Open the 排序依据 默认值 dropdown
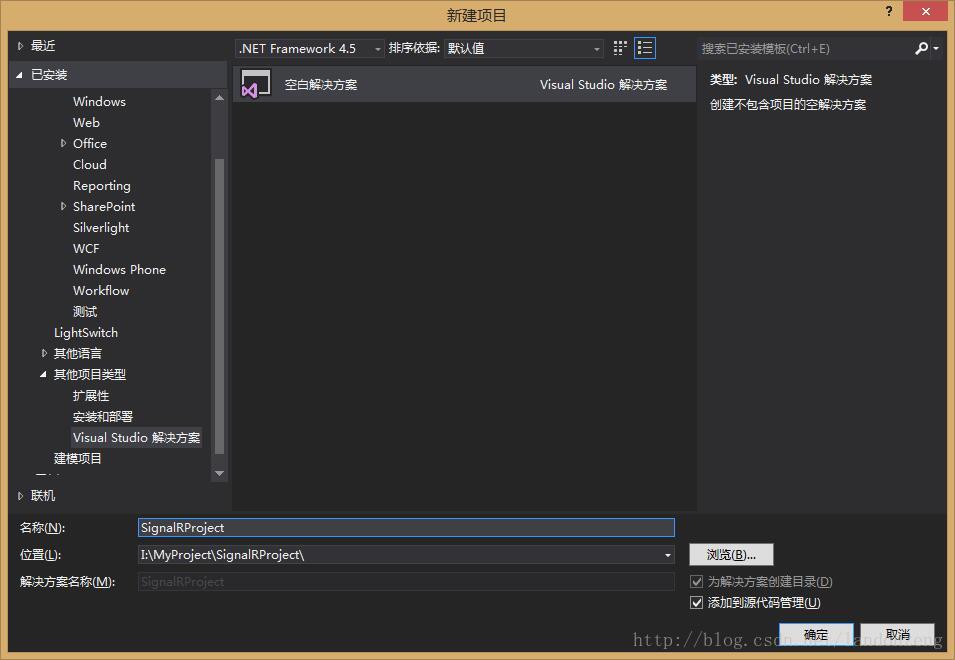This screenshot has height=660, width=955. [524, 48]
